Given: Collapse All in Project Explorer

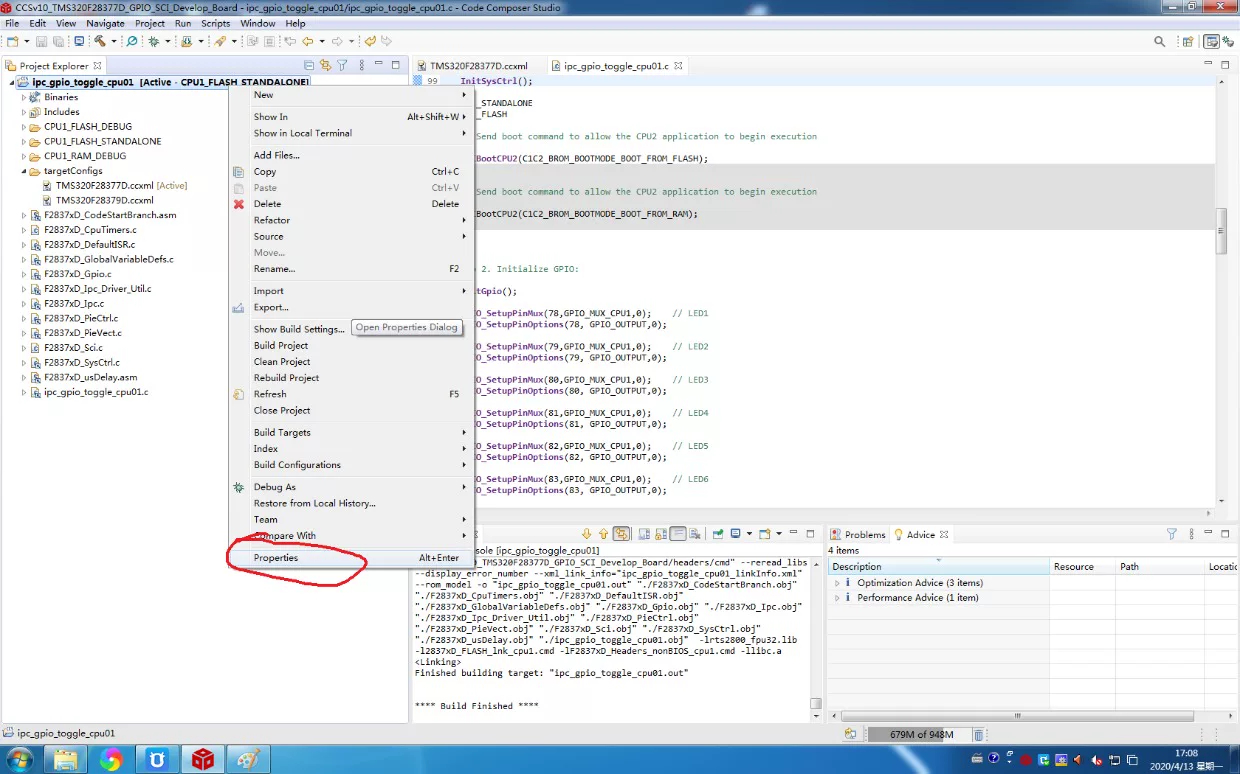Looking at the screenshot, I should [x=309, y=65].
